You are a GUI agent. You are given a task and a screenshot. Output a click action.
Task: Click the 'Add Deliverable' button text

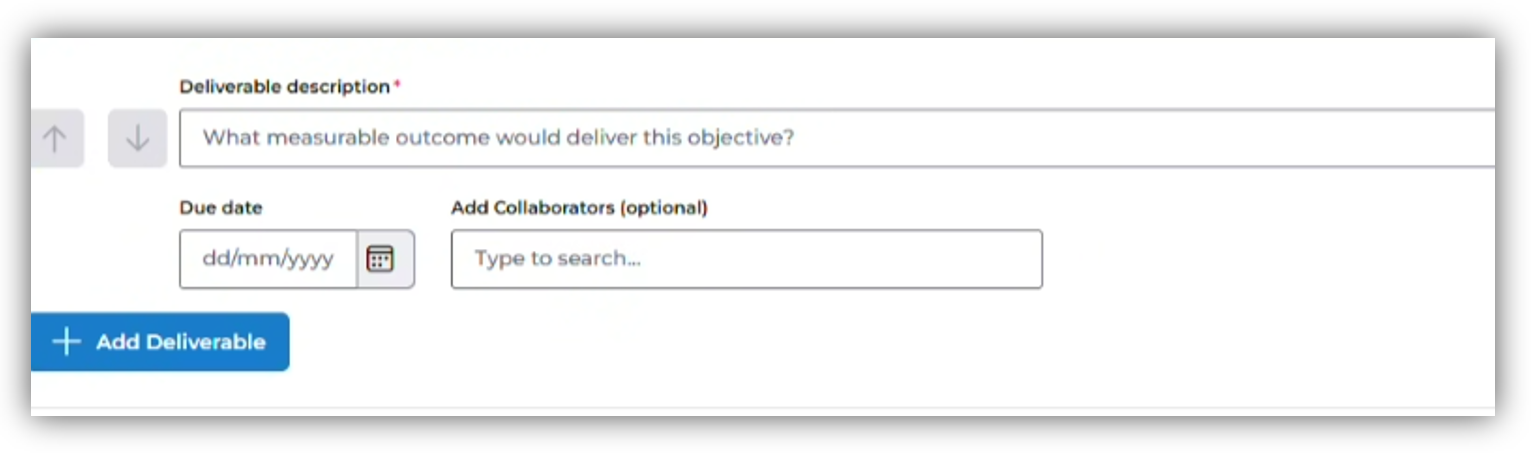coord(181,342)
